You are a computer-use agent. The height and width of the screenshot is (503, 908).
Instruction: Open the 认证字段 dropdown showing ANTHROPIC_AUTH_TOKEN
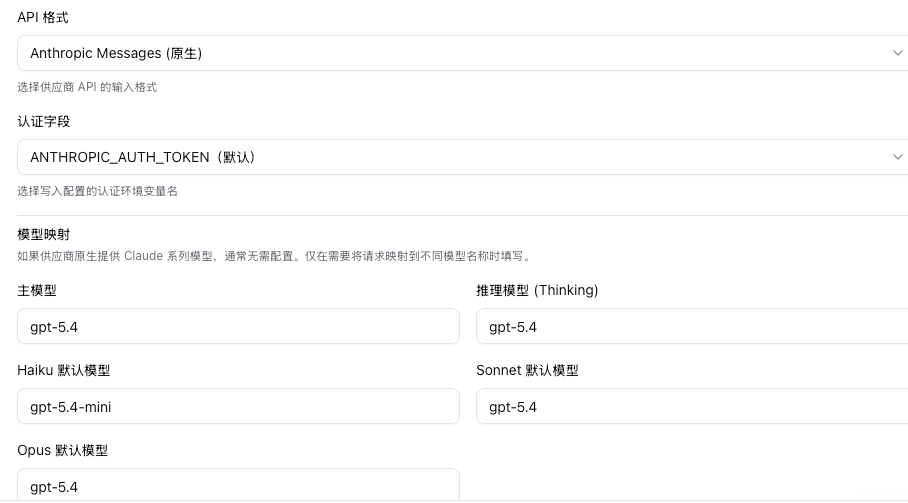click(x=463, y=157)
